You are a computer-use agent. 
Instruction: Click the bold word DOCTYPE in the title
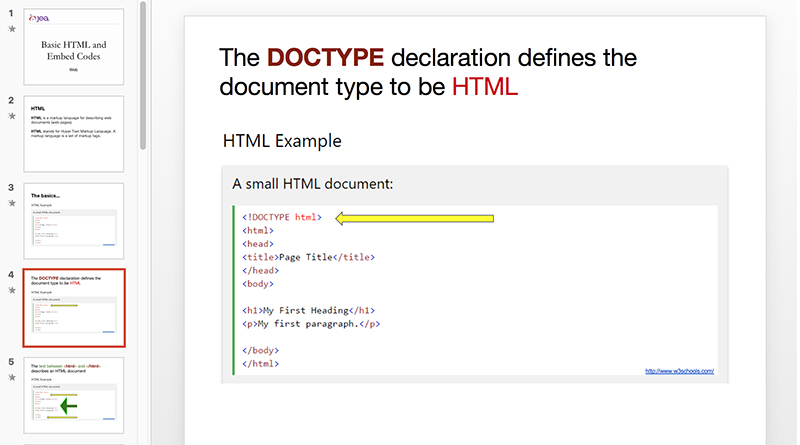(325, 57)
